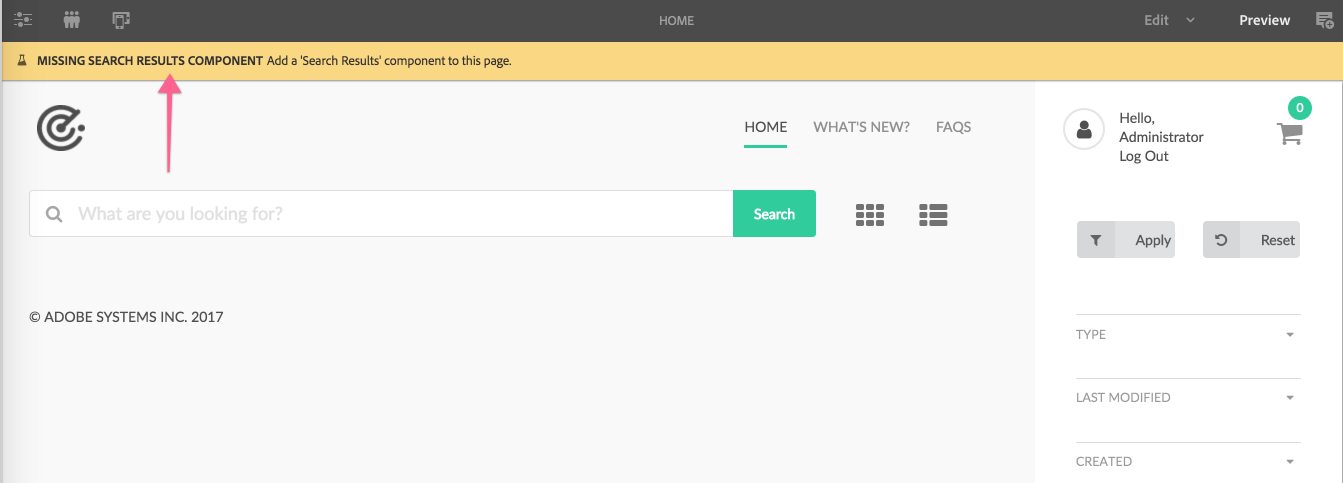Click the HOME page title in top bar
The image size is (1343, 483).
coord(676,21)
